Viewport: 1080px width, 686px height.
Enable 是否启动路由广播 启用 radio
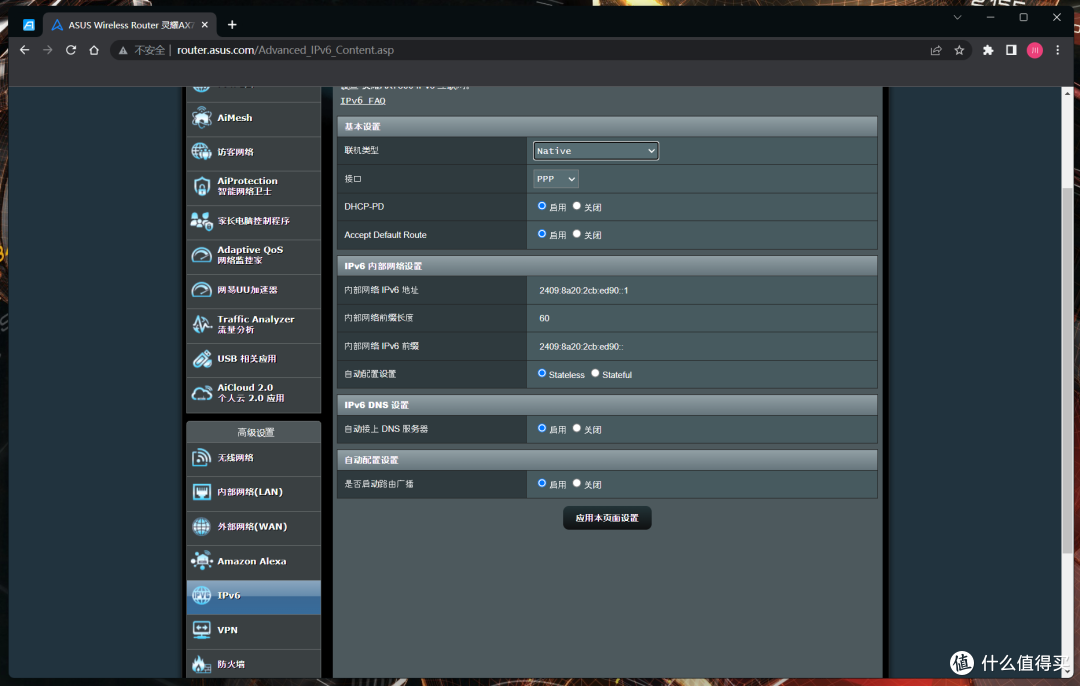point(542,484)
